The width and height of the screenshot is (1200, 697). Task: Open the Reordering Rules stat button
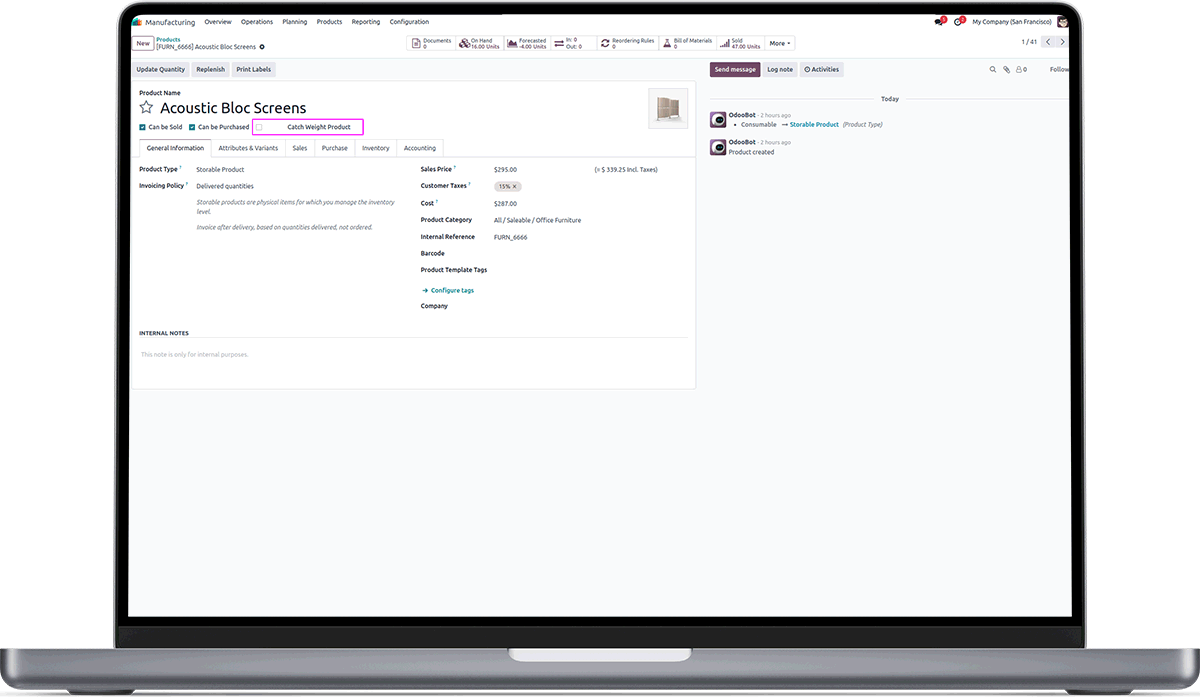click(x=627, y=43)
